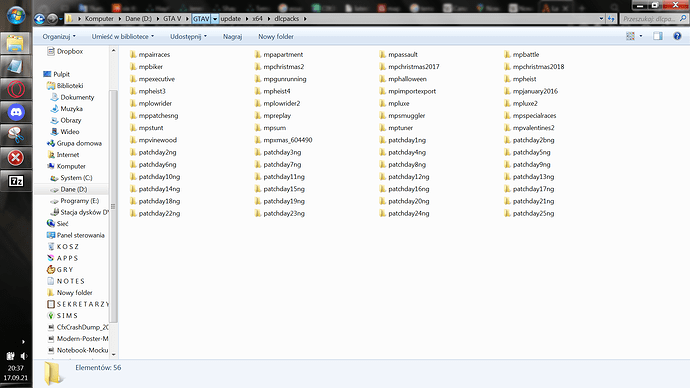Click the Nagraj toolbar button
The image size is (690, 388).
pos(232,37)
